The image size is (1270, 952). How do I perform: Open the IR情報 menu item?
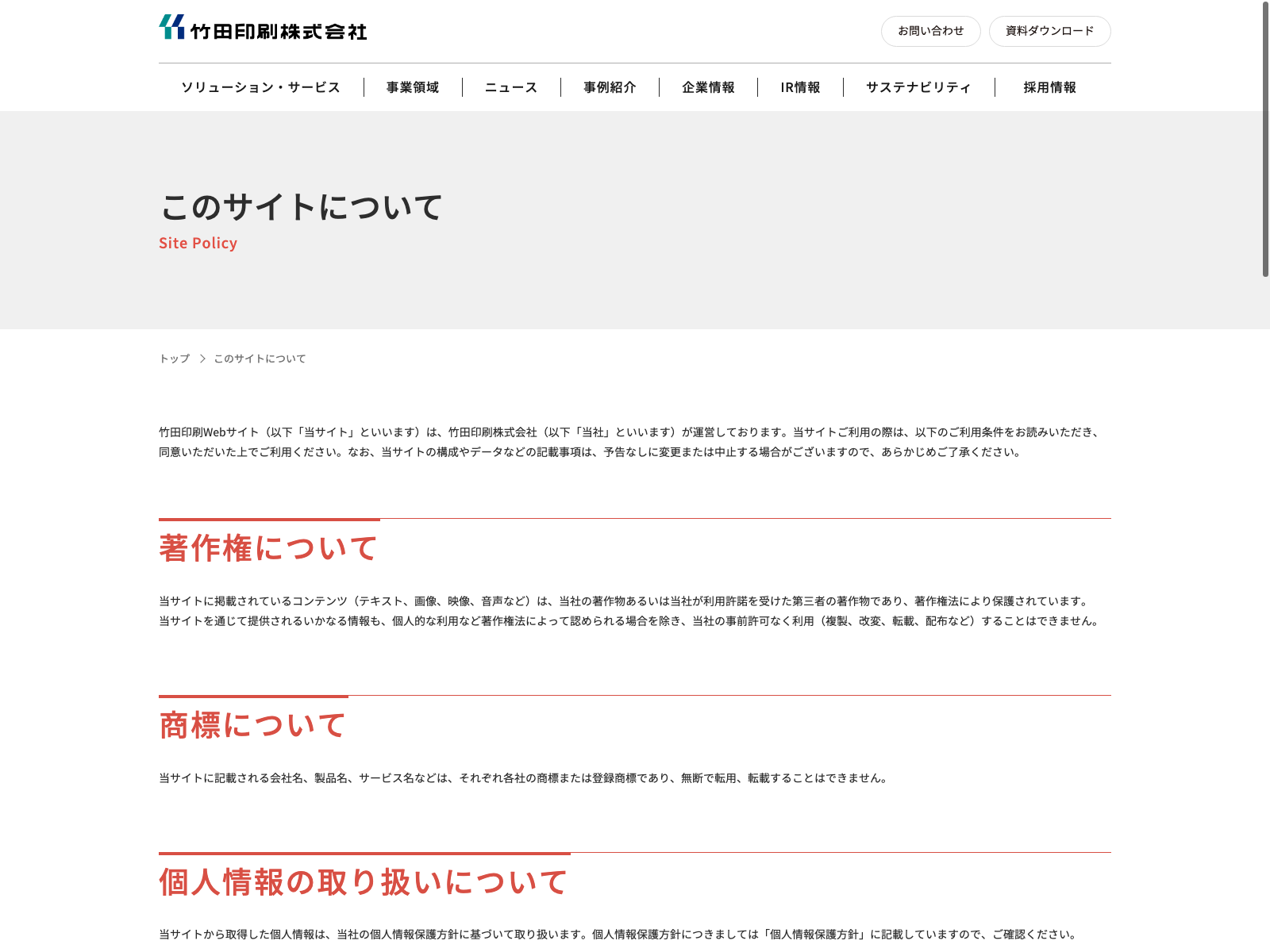(800, 87)
